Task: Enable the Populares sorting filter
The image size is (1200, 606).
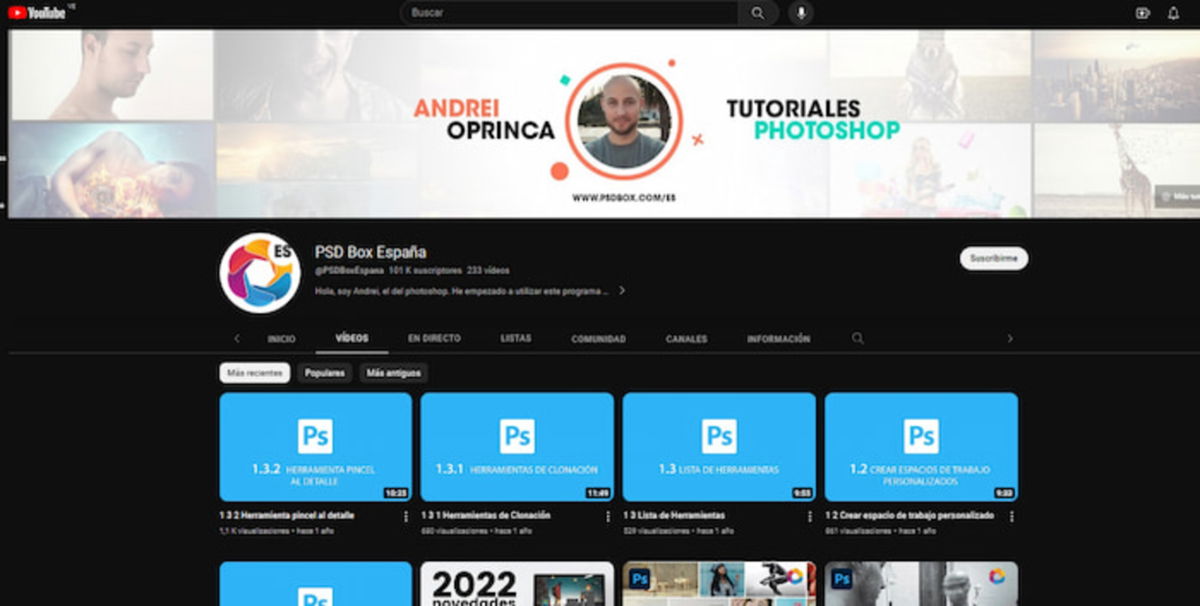Action: pyautogui.click(x=324, y=372)
